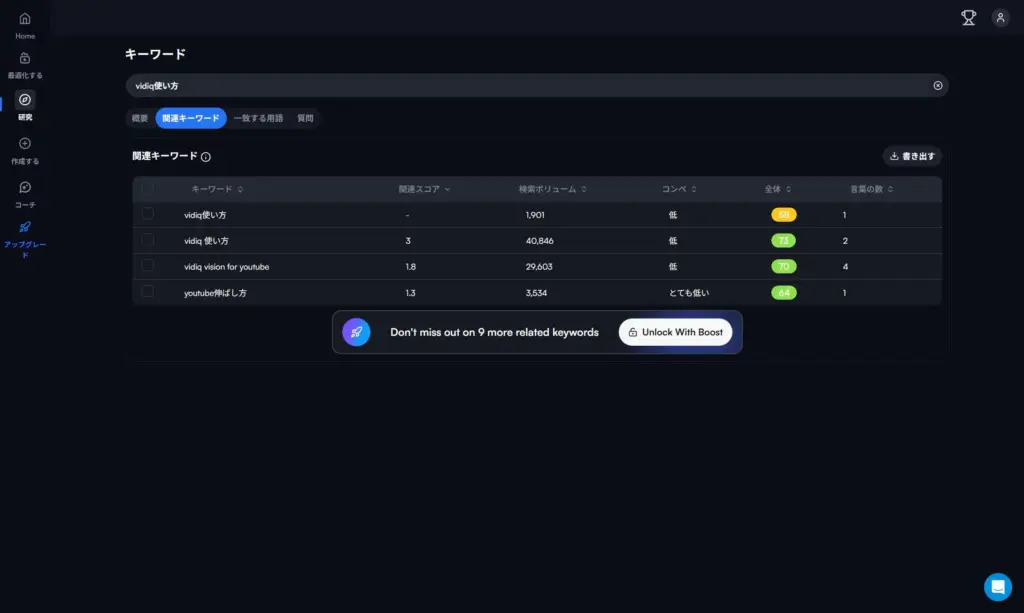
Task: Select keyword youtube伸ばし方
Action: pyautogui.click(x=216, y=293)
